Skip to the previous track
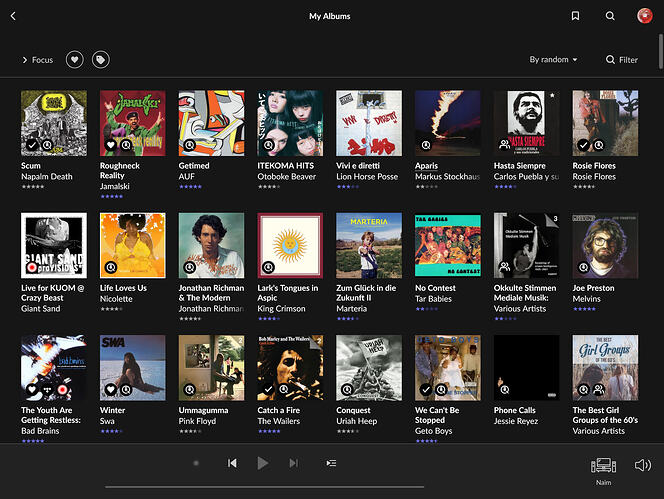Screen dimensions: 664x499 pos(232,463)
